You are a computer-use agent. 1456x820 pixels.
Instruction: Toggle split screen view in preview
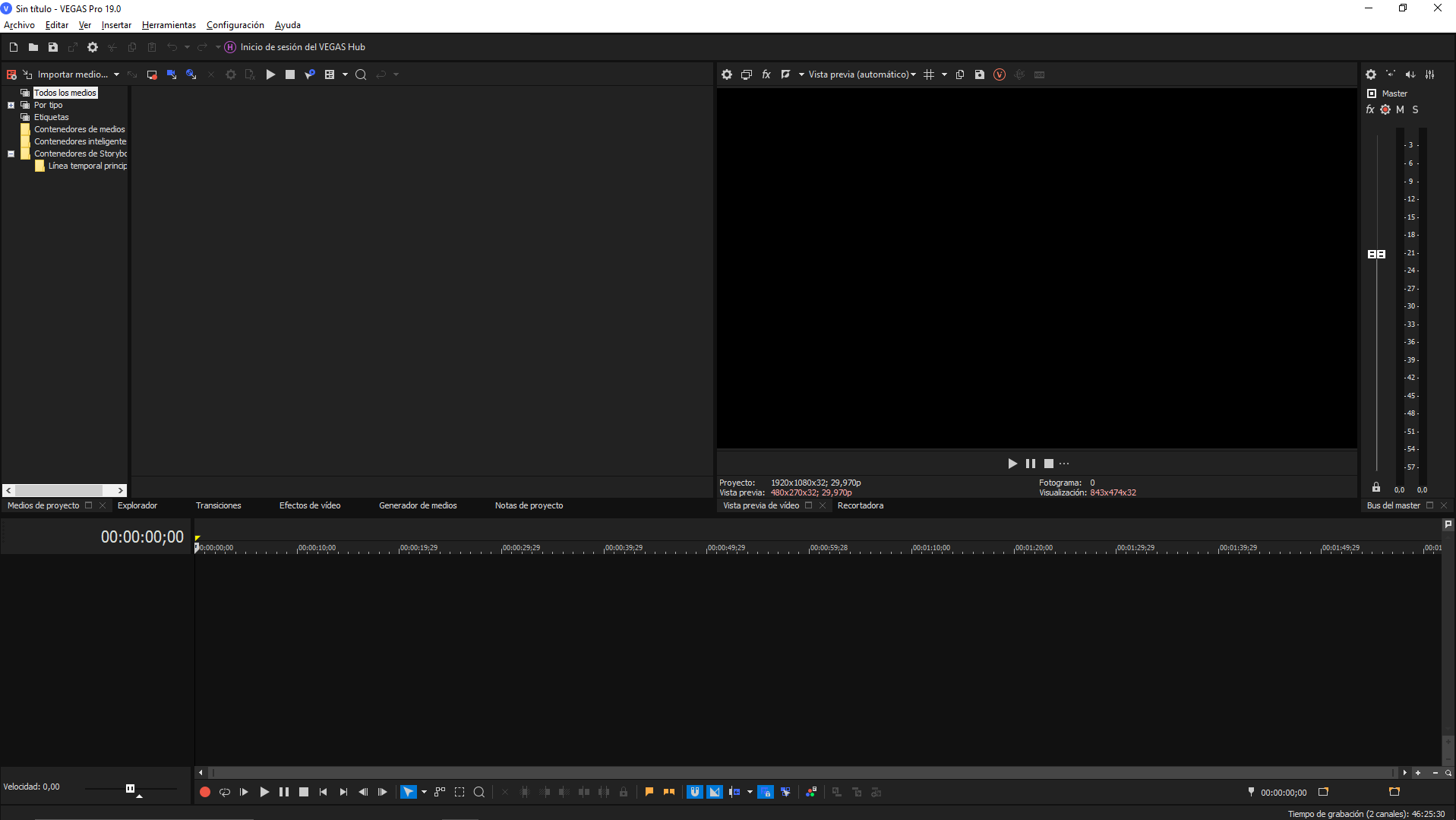tap(786, 74)
